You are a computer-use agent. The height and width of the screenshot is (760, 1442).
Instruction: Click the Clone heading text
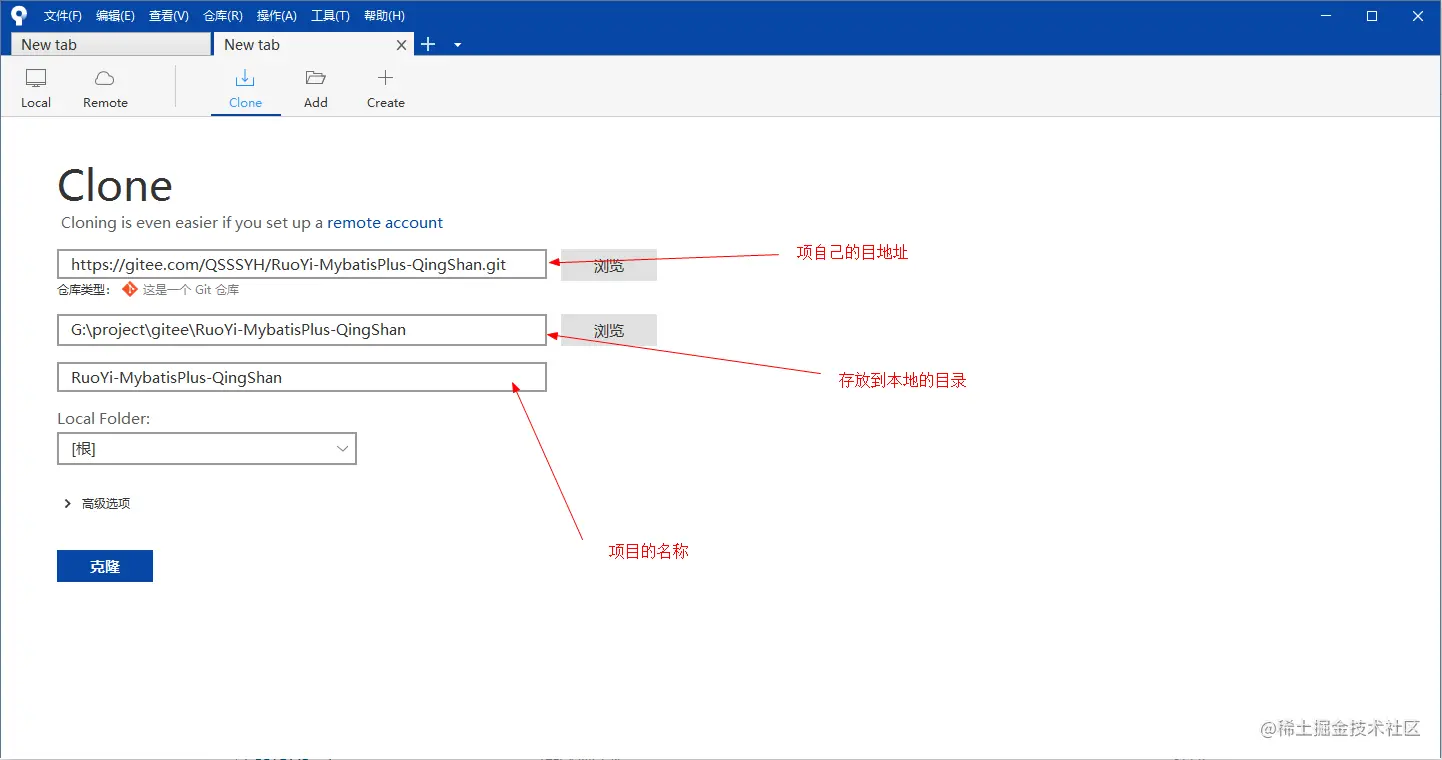[x=115, y=186]
